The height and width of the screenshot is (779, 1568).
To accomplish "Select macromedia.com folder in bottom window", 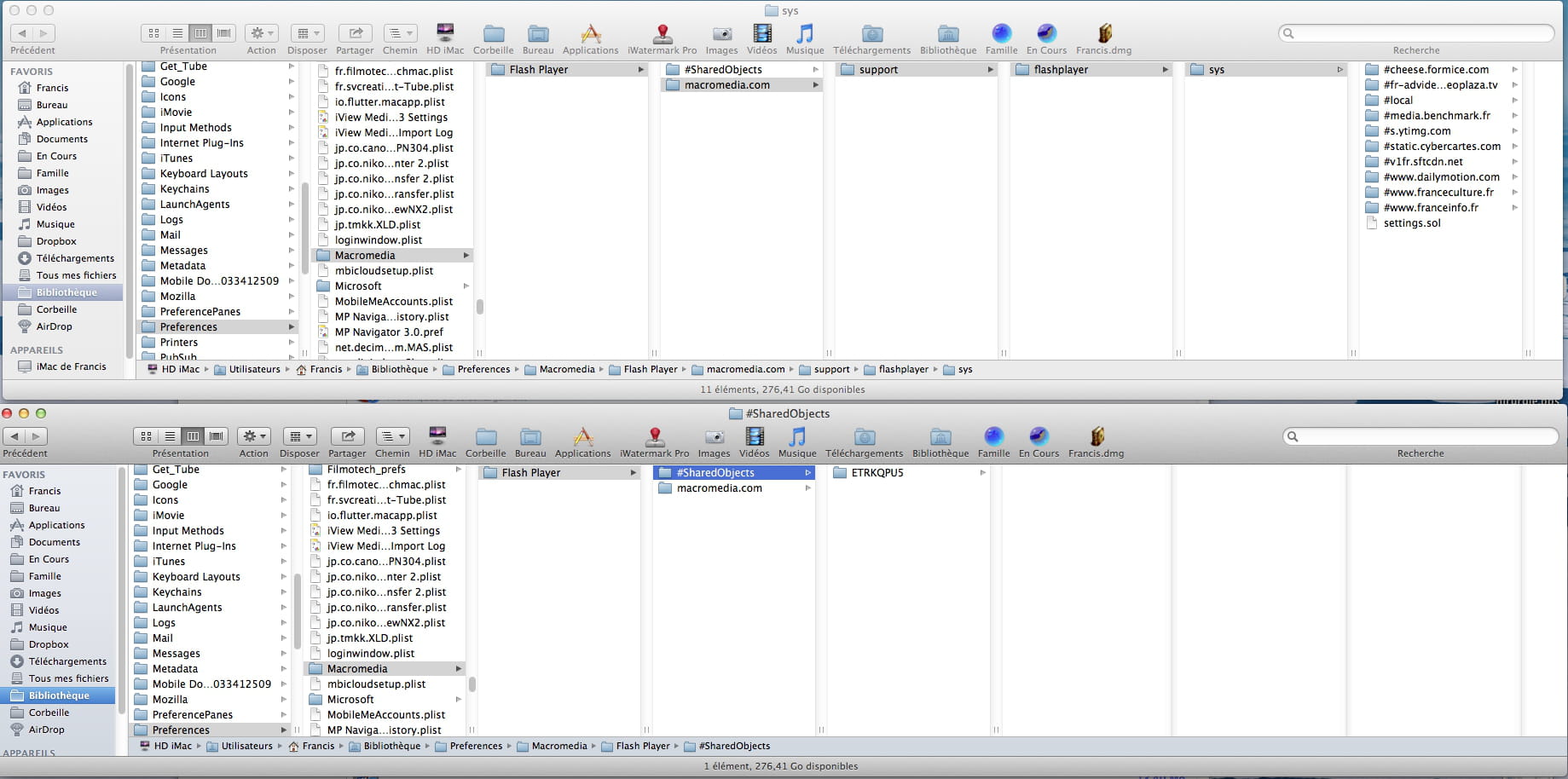I will tap(720, 488).
